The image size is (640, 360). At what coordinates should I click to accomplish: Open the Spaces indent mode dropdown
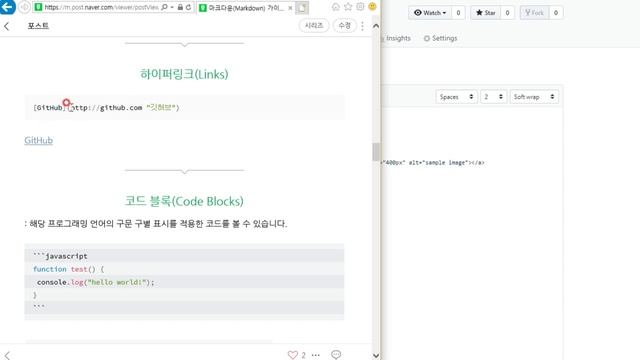(x=456, y=97)
